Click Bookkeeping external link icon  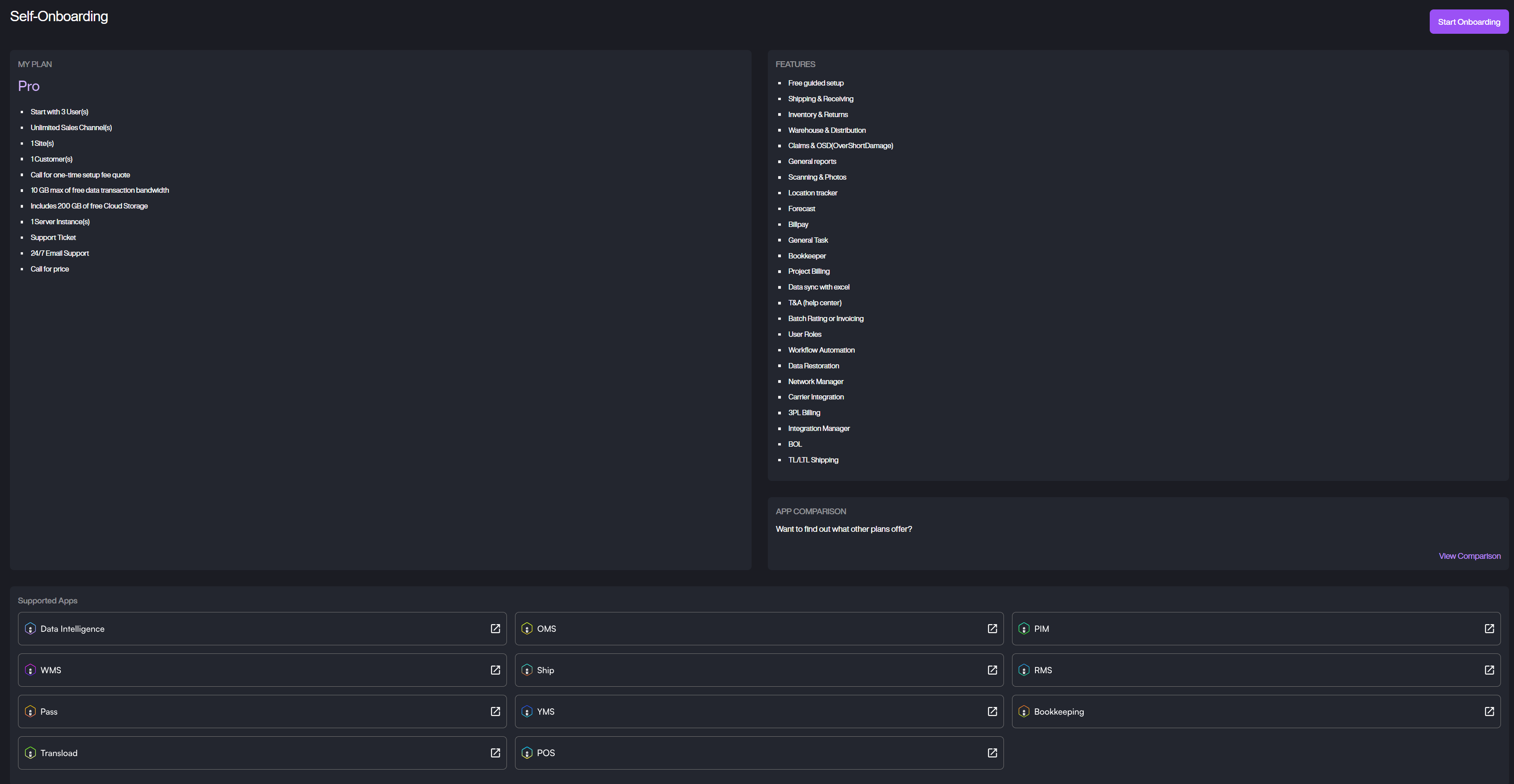click(x=1489, y=711)
